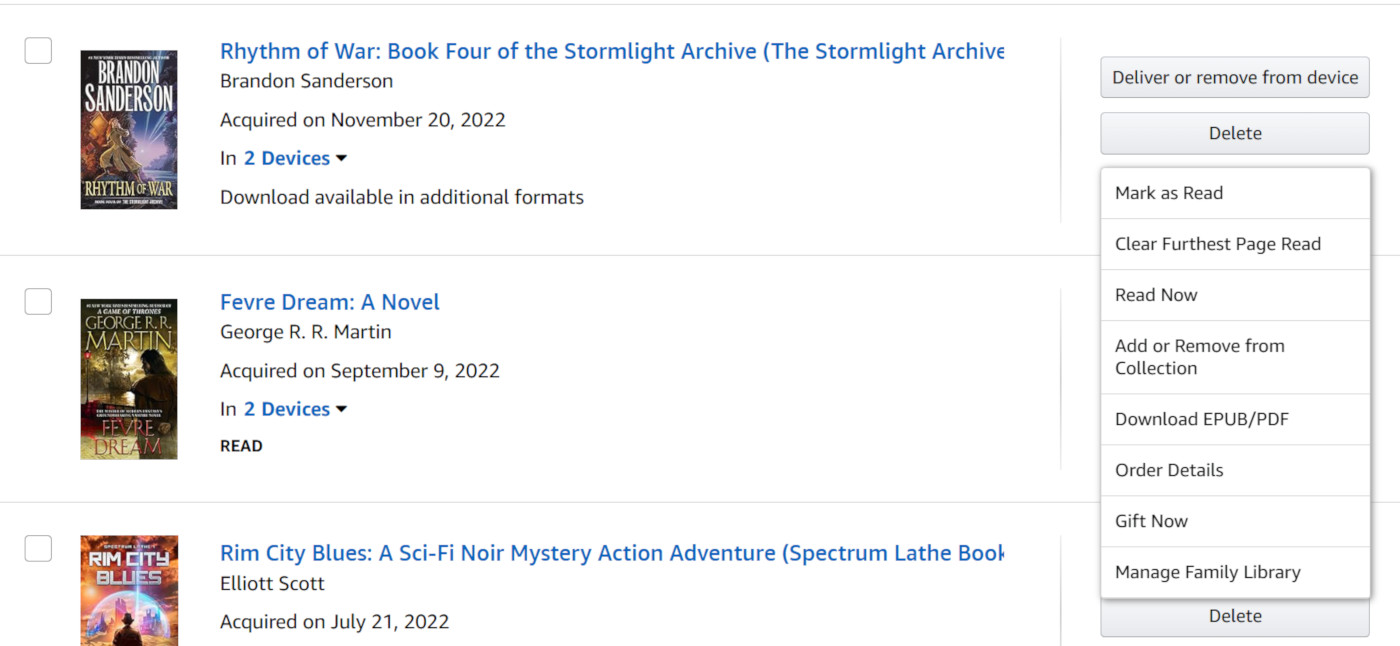Expand 2 Devices under Fevre Dream

(x=295, y=409)
